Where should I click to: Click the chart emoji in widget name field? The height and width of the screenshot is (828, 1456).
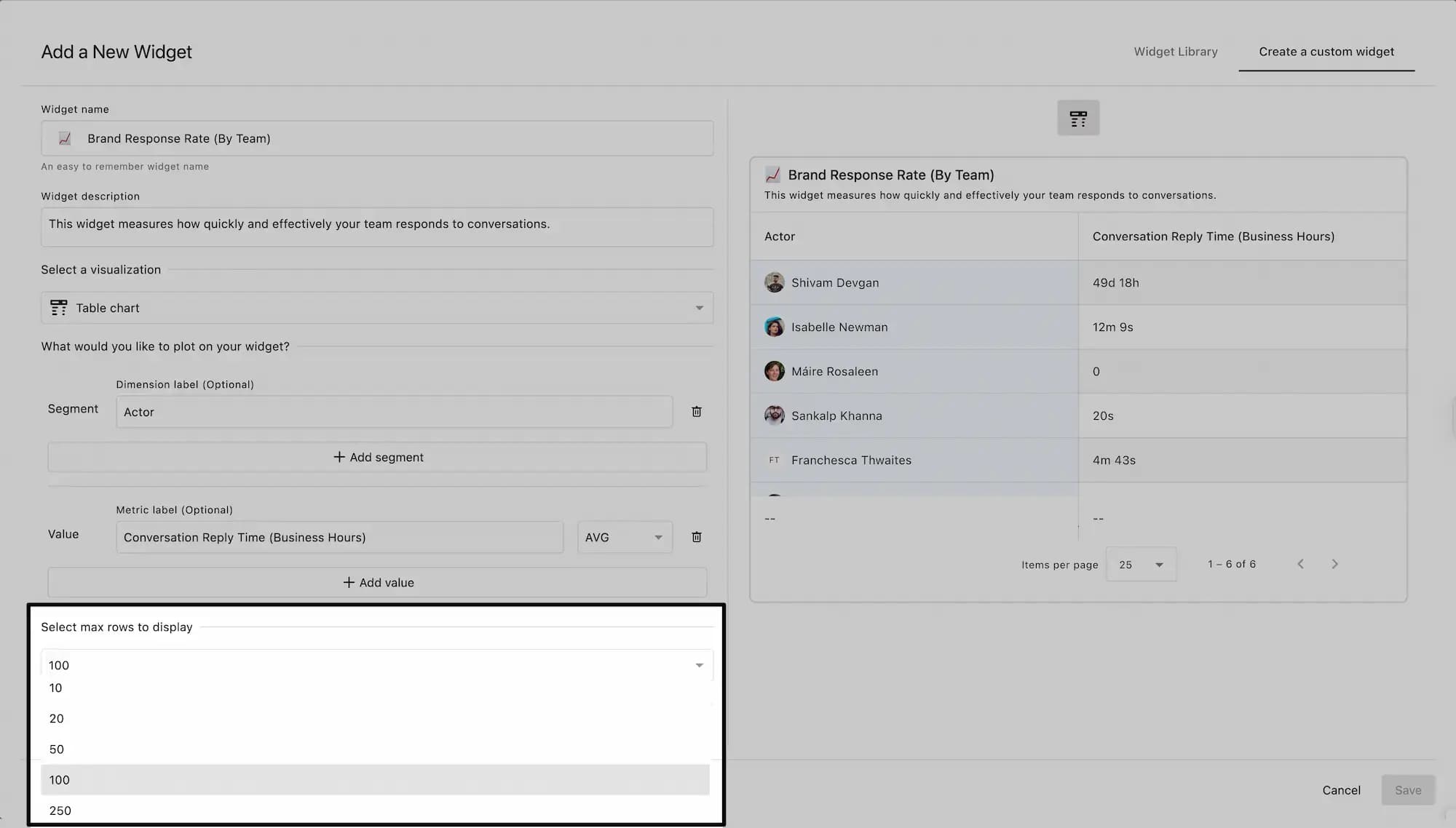click(x=65, y=138)
